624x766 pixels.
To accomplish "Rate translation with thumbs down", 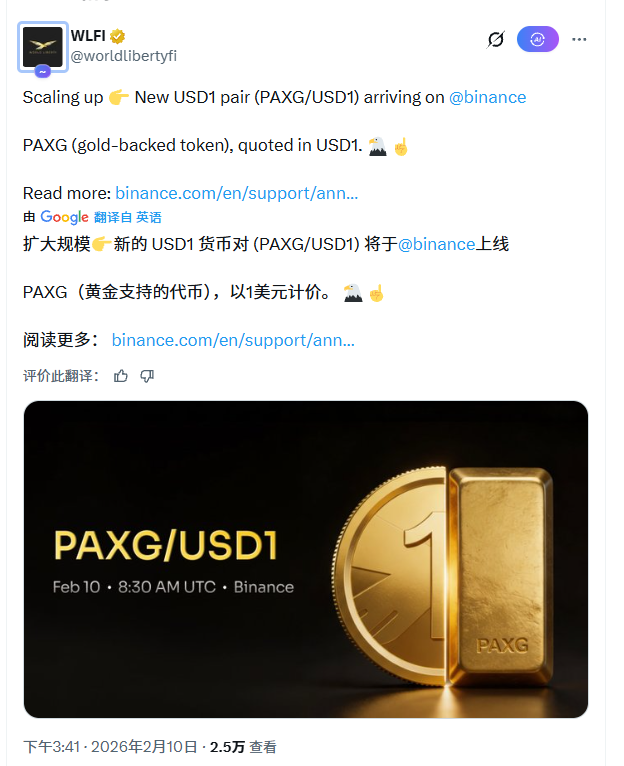I will (147, 376).
